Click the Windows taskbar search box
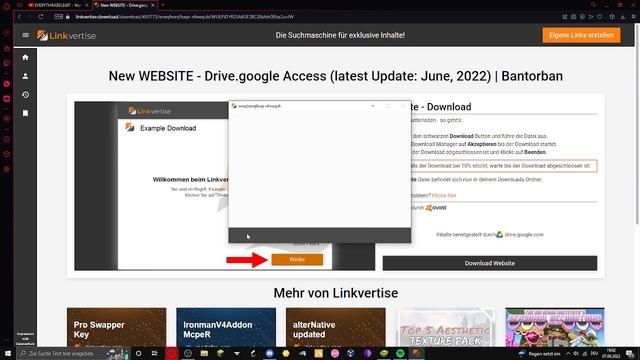Viewport: 640px width, 360px height. [73, 353]
